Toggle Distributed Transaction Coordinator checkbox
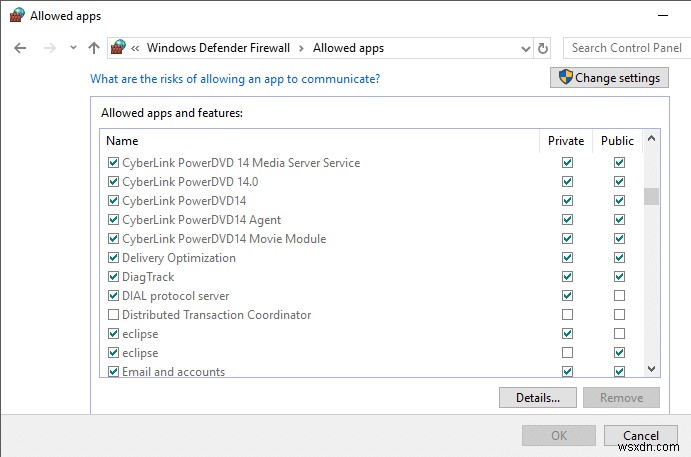This screenshot has height=457, width=691. click(112, 315)
